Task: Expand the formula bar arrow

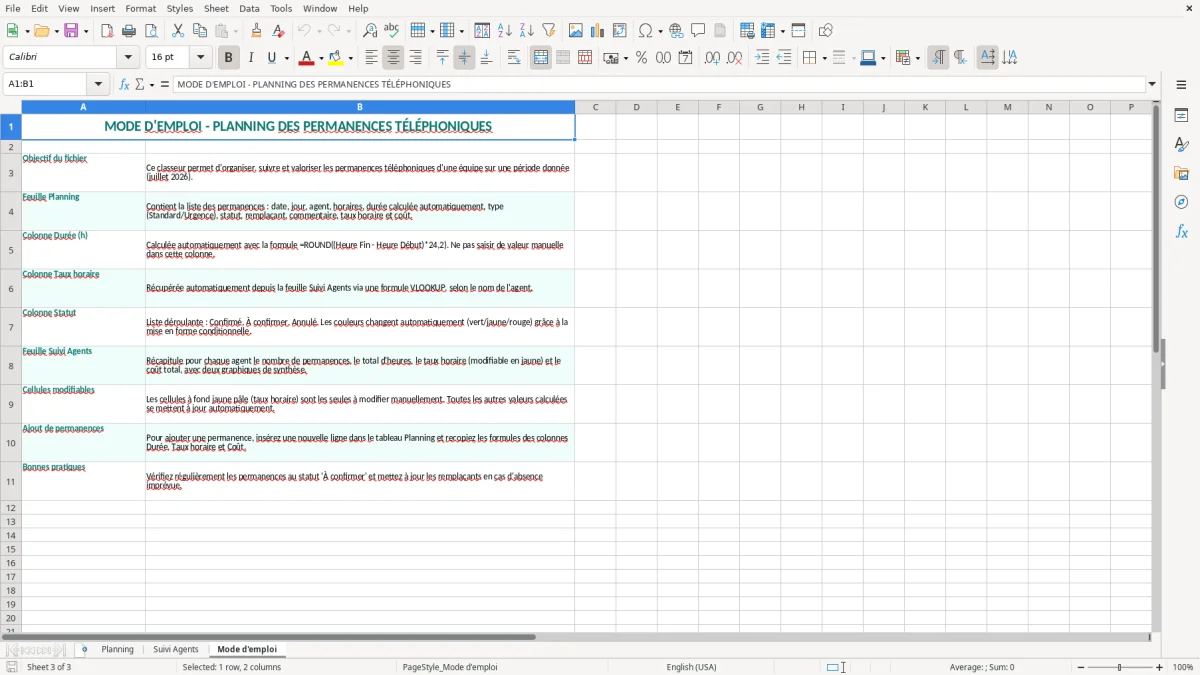Action: coord(1152,84)
